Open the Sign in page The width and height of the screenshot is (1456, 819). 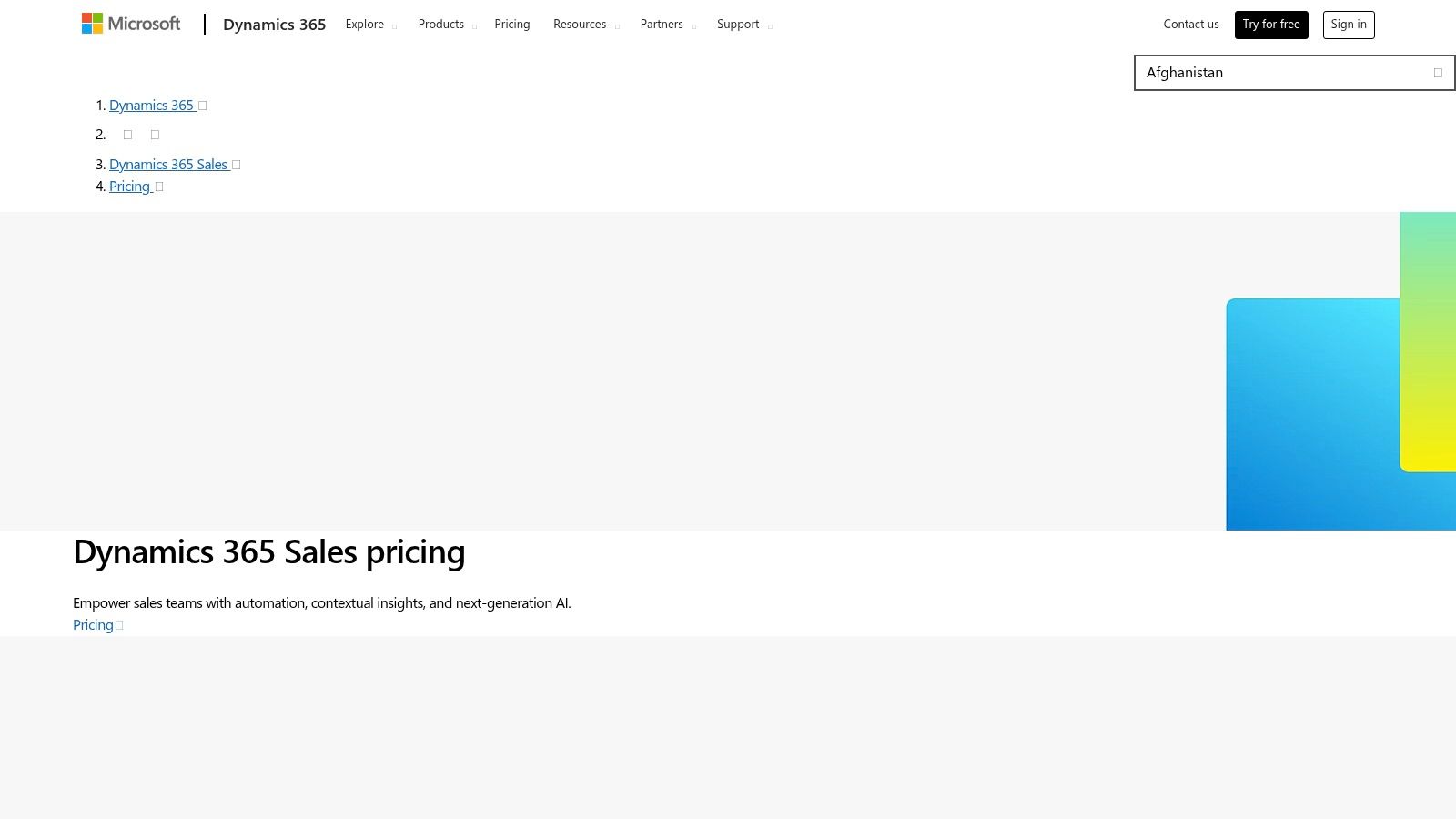(1349, 24)
